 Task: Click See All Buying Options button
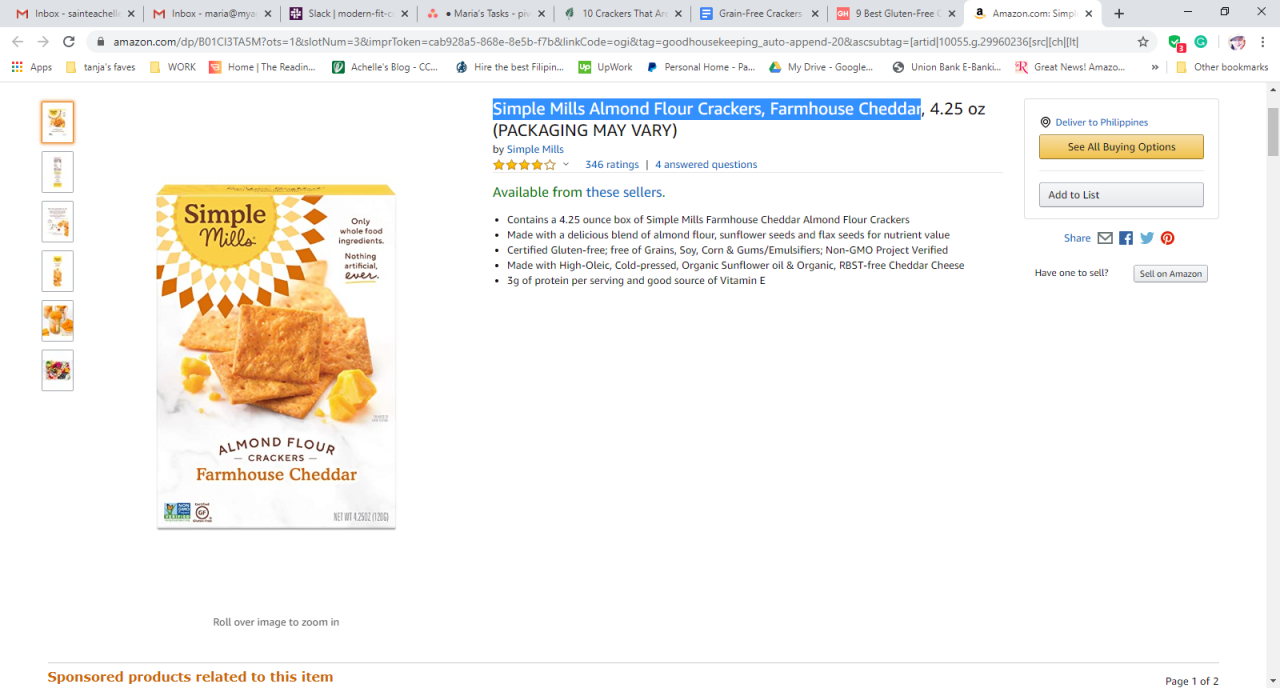point(1121,147)
